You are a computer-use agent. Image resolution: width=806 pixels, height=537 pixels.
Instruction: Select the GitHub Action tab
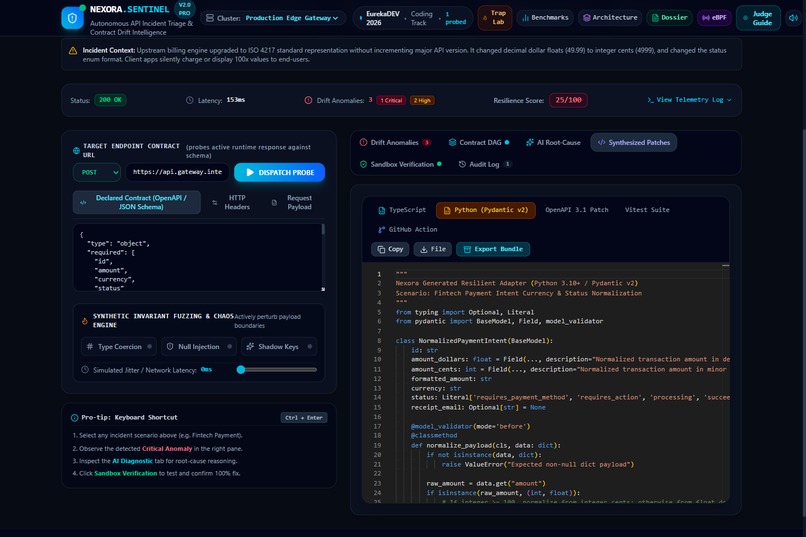(x=408, y=230)
